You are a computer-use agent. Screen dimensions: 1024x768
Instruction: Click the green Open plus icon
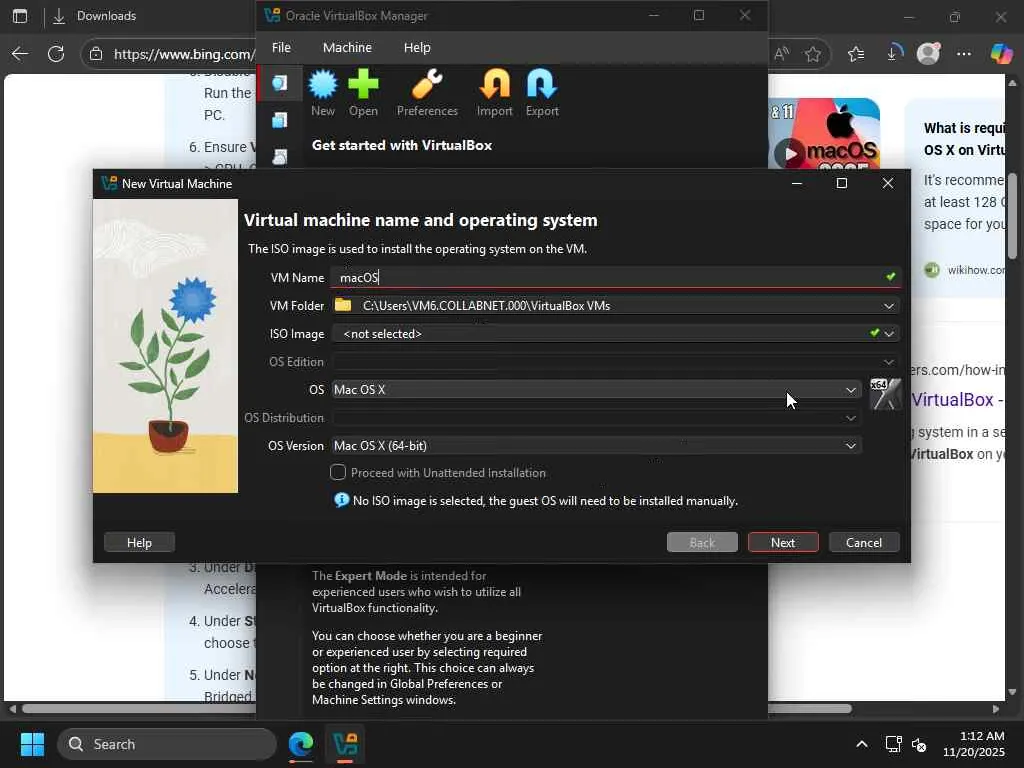pyautogui.click(x=363, y=93)
